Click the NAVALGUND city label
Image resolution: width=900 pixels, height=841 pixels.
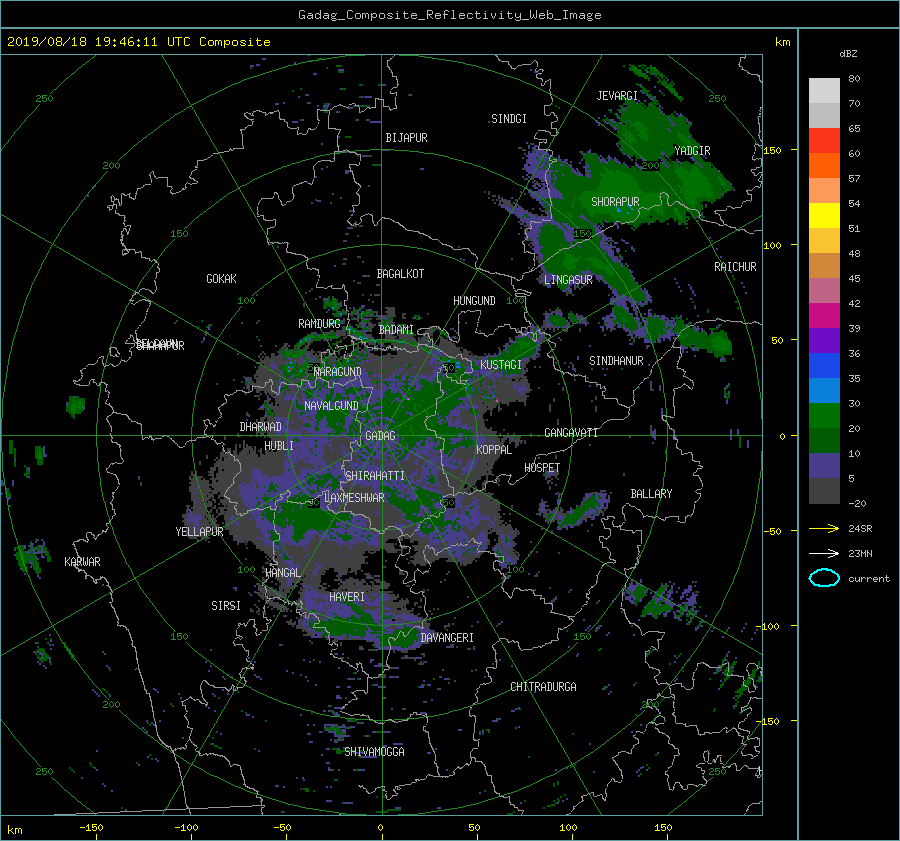[331, 406]
